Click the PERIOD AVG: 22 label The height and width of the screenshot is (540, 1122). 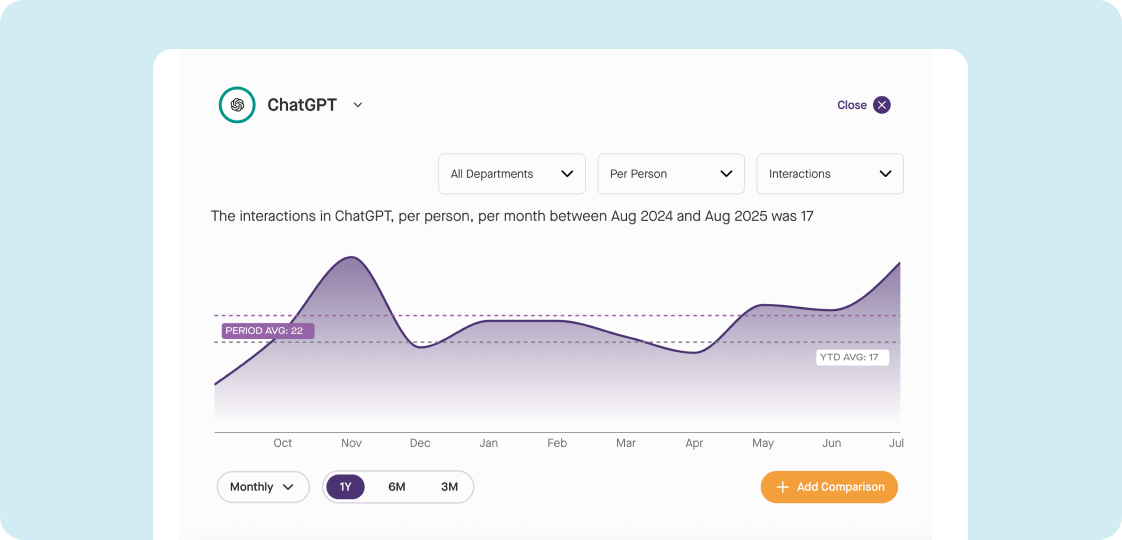[268, 331]
